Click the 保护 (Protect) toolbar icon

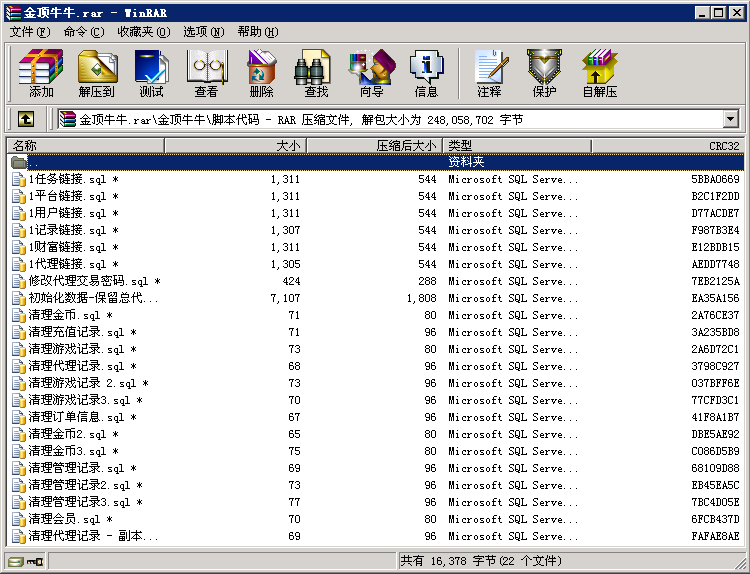tap(544, 73)
